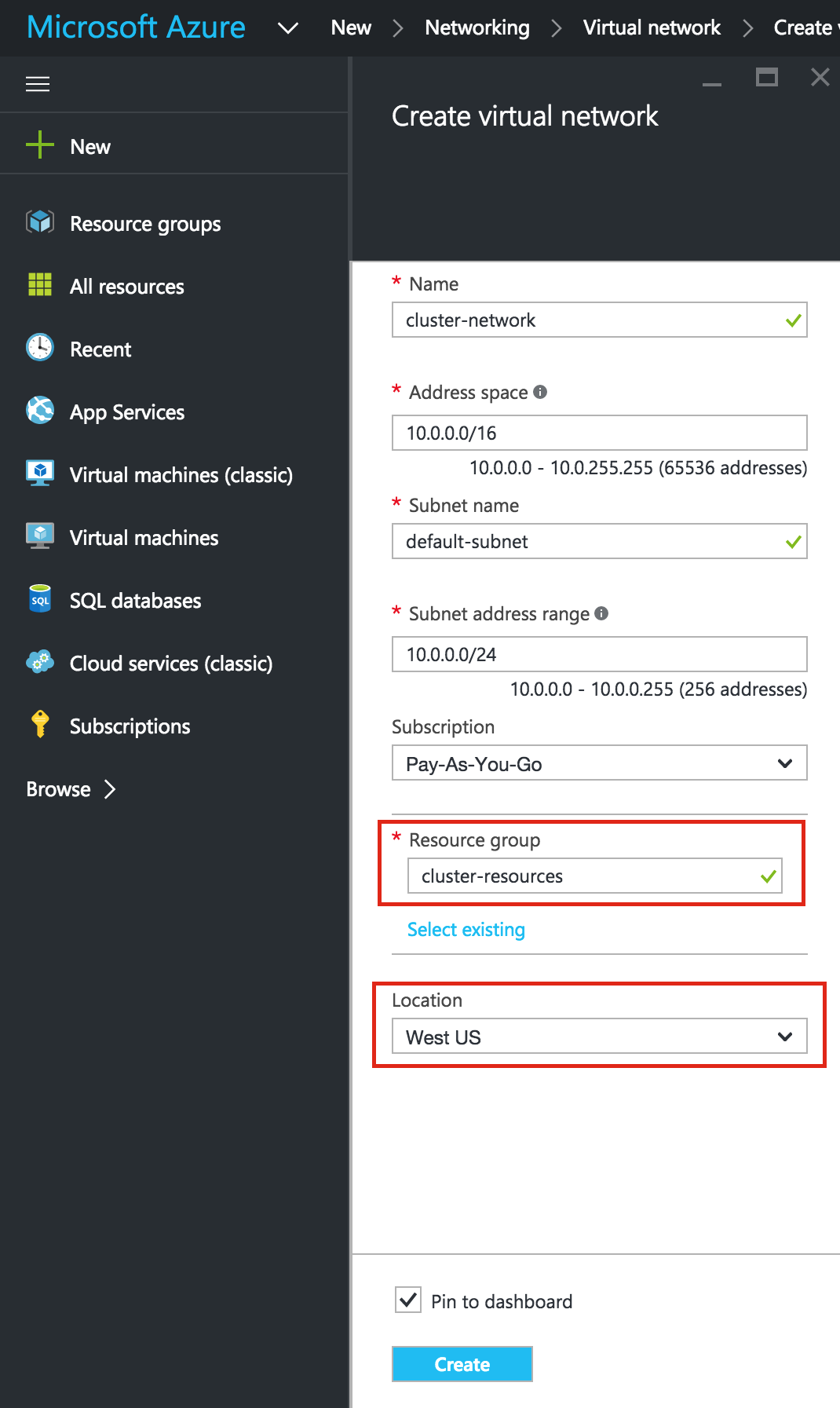Click the green plus New icon

pos(40,144)
